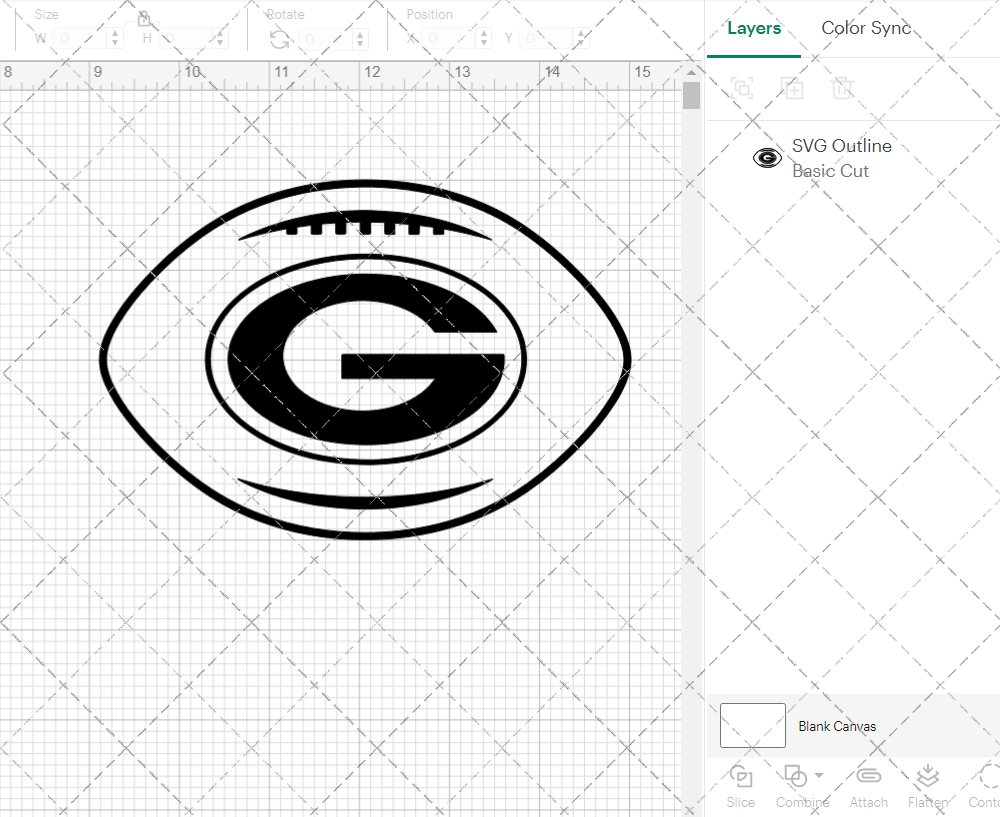Screen dimensions: 1000x817
Task: Click the Width size input field
Action: [80, 39]
